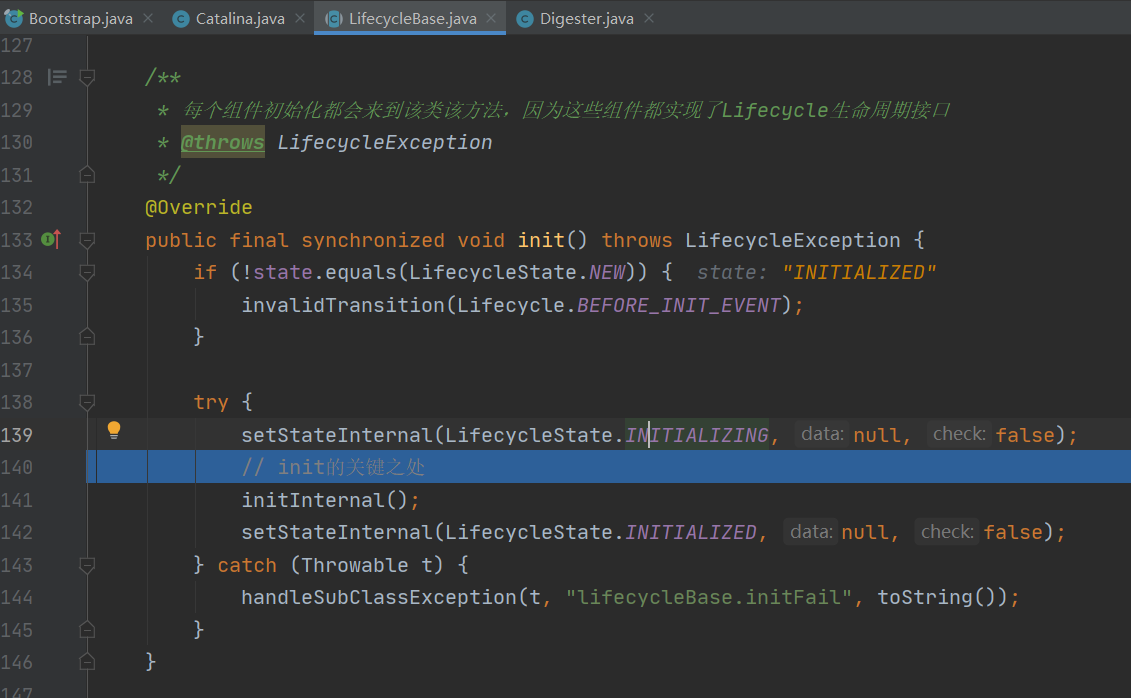Click the INITIALIZING constant on line 139
1131x698 pixels.
coord(697,435)
